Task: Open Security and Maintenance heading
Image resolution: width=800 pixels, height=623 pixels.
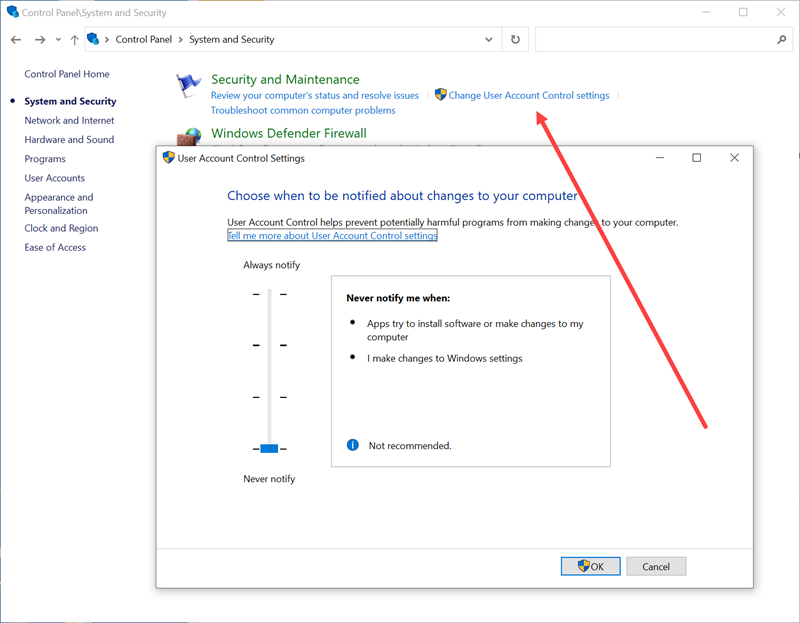Action: point(285,79)
